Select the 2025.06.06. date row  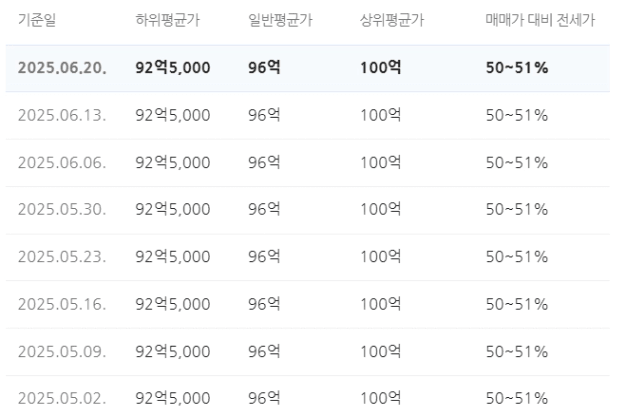pos(307,163)
